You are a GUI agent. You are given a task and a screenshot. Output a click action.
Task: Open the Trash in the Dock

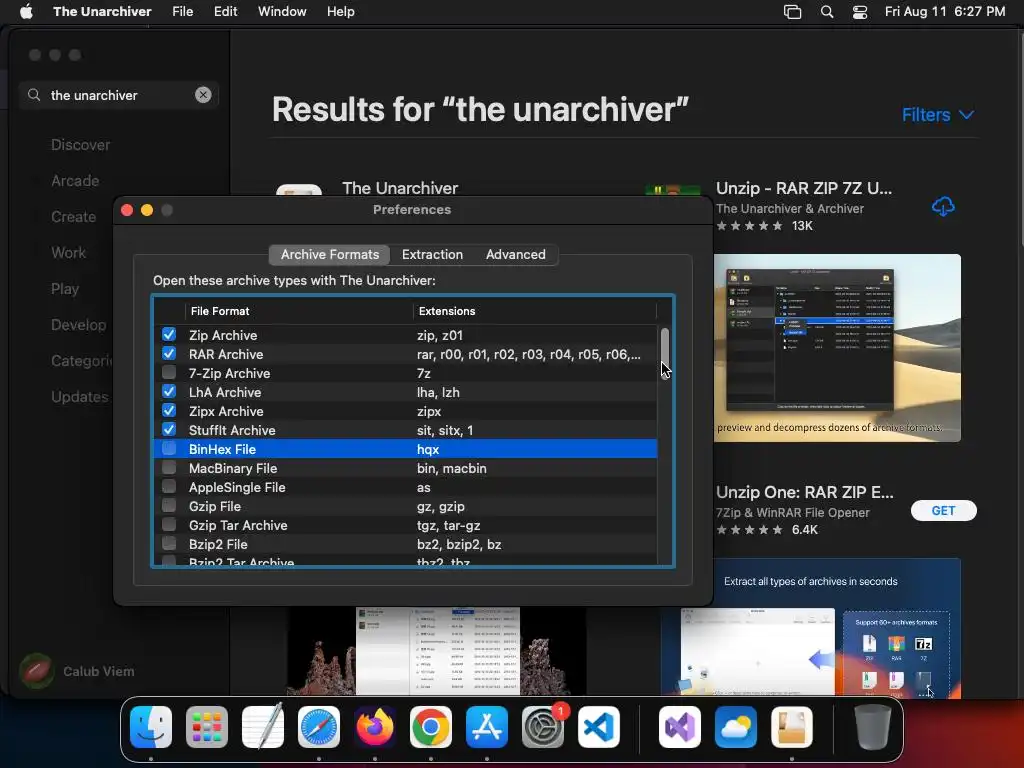(872, 727)
